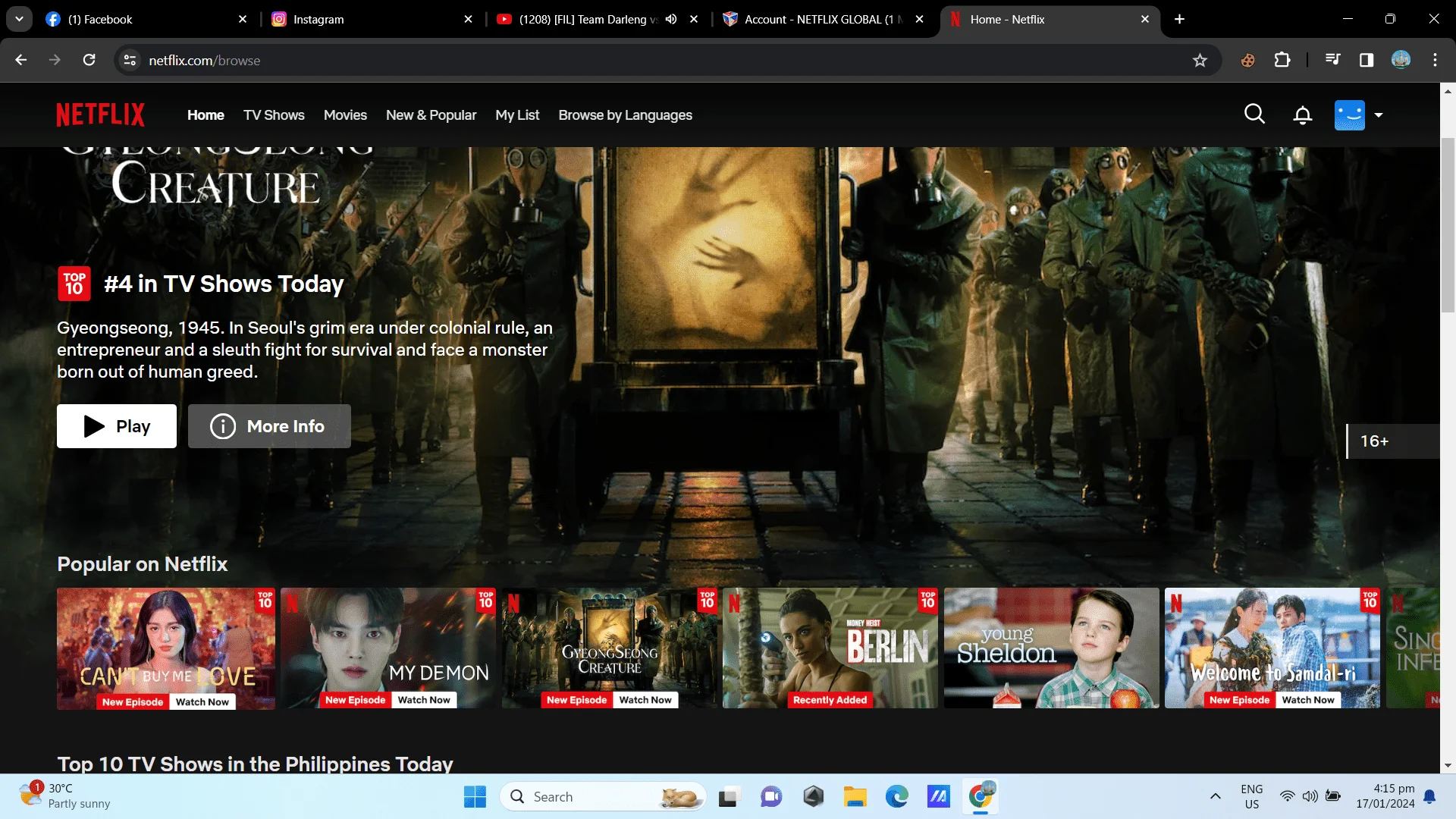Open Chrome profile avatar
This screenshot has width=1456, height=819.
point(1401,60)
